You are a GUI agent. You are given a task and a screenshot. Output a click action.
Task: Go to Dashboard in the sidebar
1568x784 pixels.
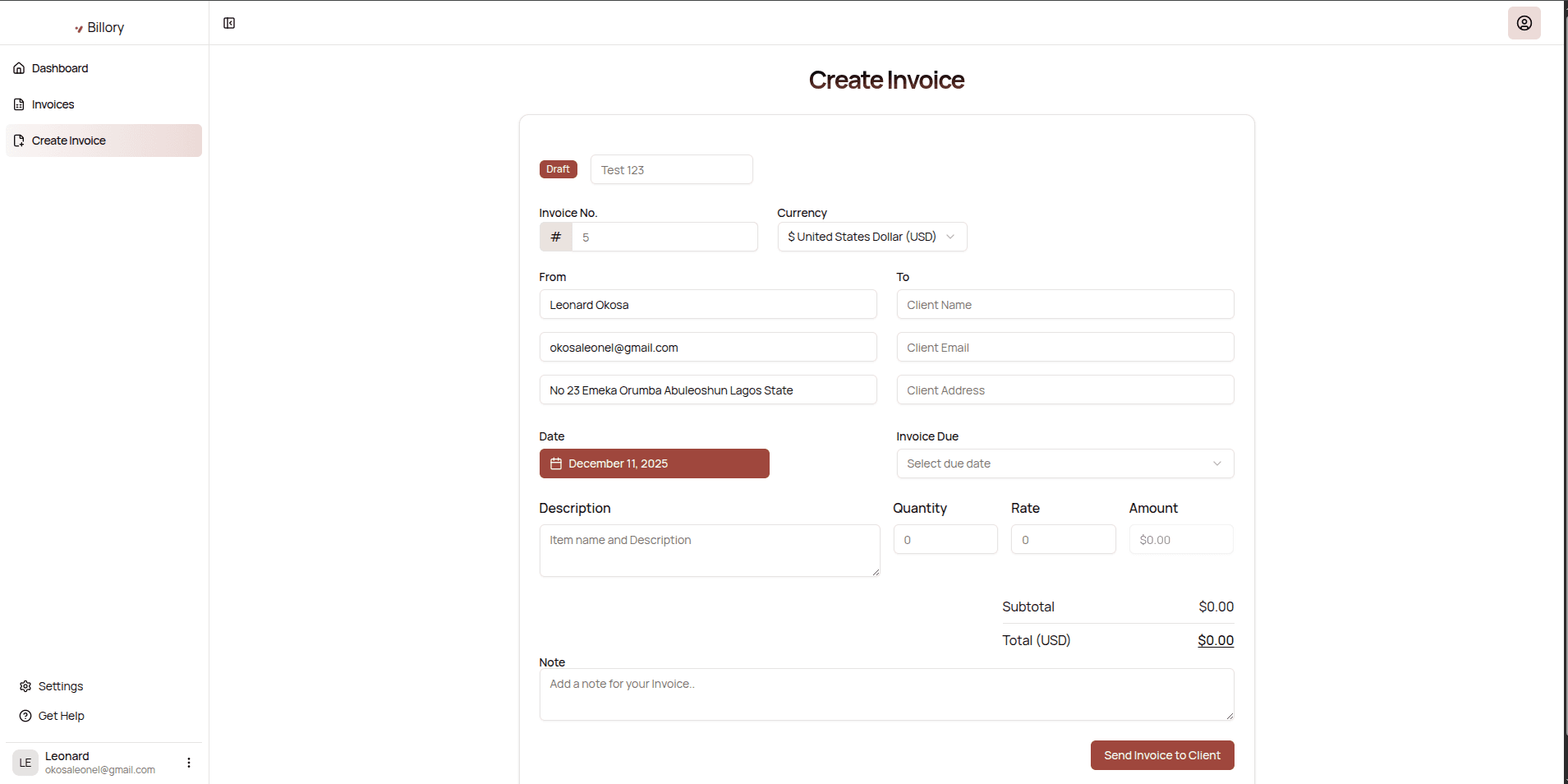tap(60, 68)
